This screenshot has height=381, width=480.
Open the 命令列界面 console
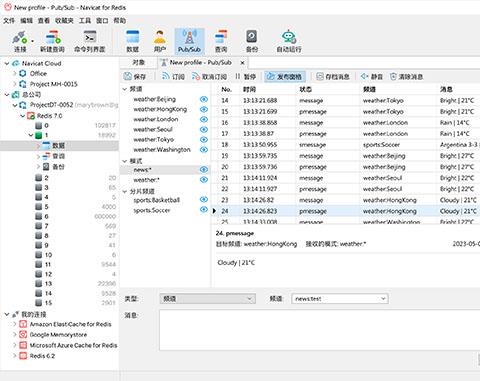coord(90,41)
